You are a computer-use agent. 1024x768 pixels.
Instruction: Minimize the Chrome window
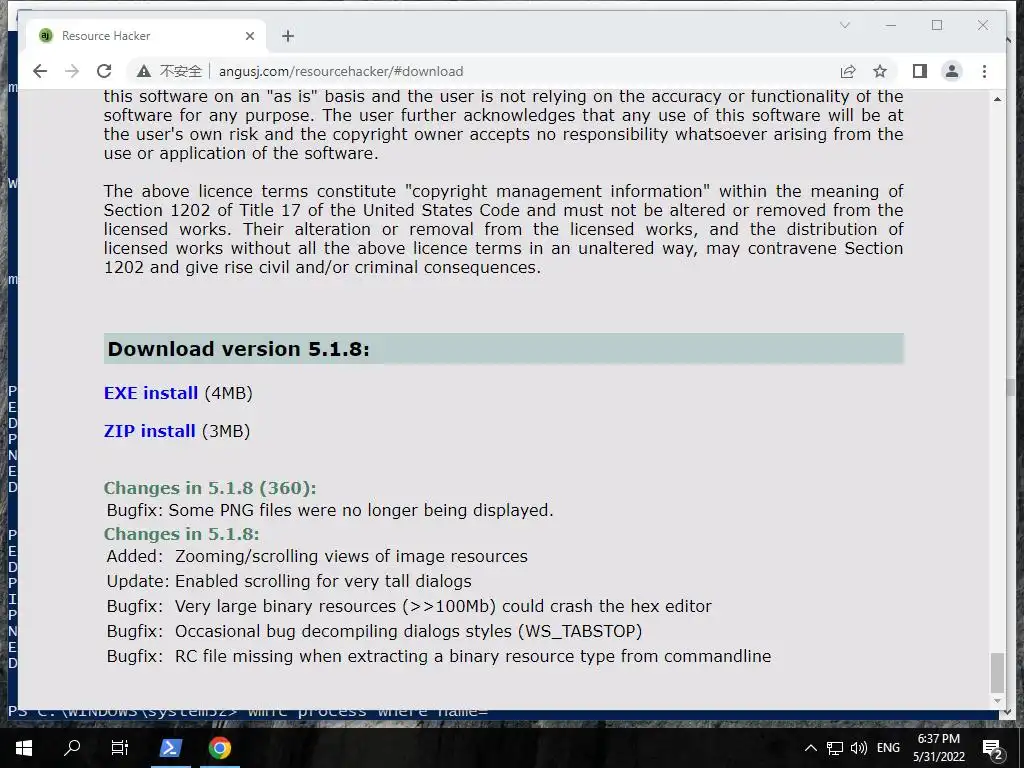(x=891, y=25)
